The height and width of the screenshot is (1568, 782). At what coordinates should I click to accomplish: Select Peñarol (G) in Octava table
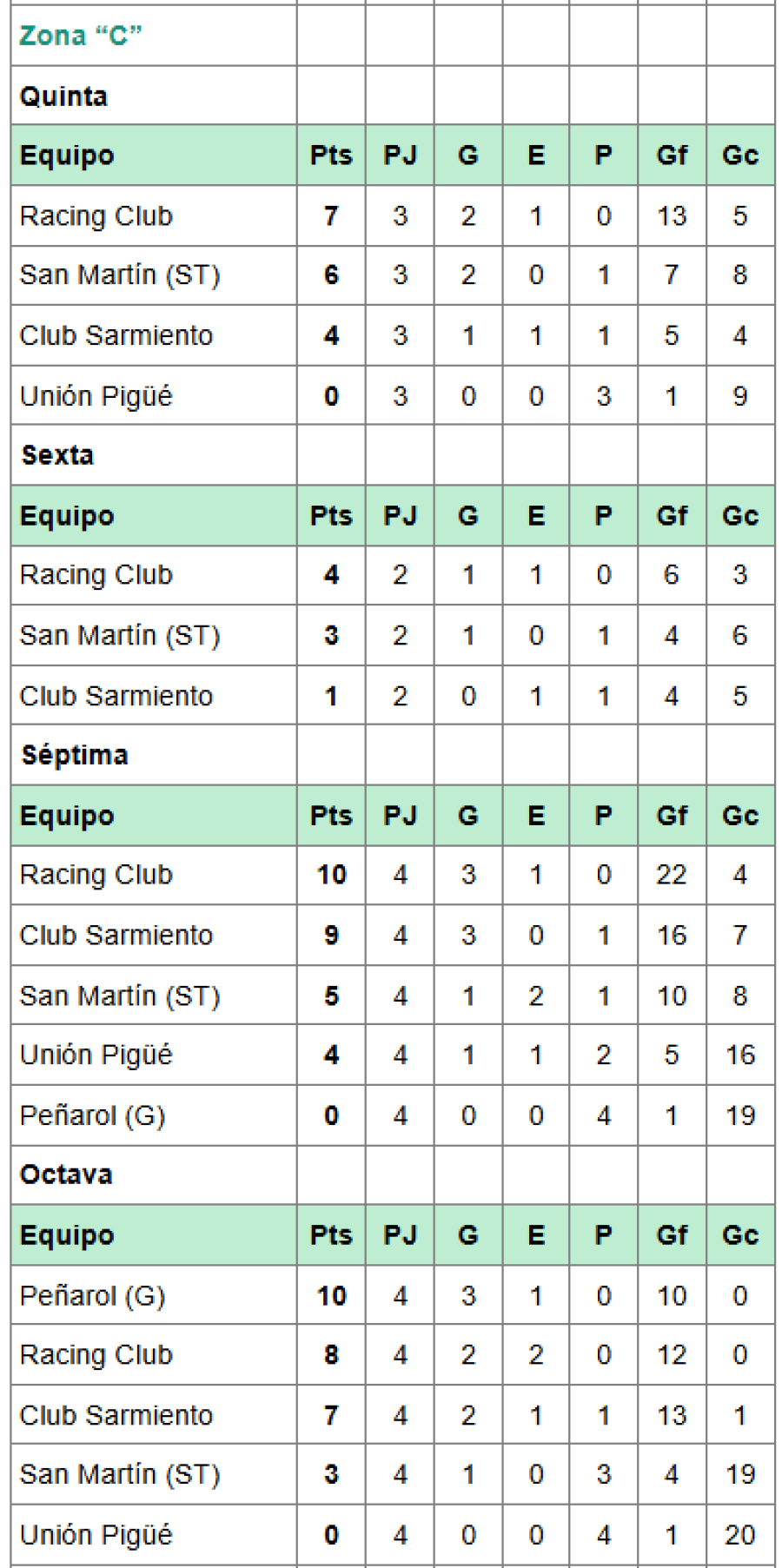(93, 1296)
